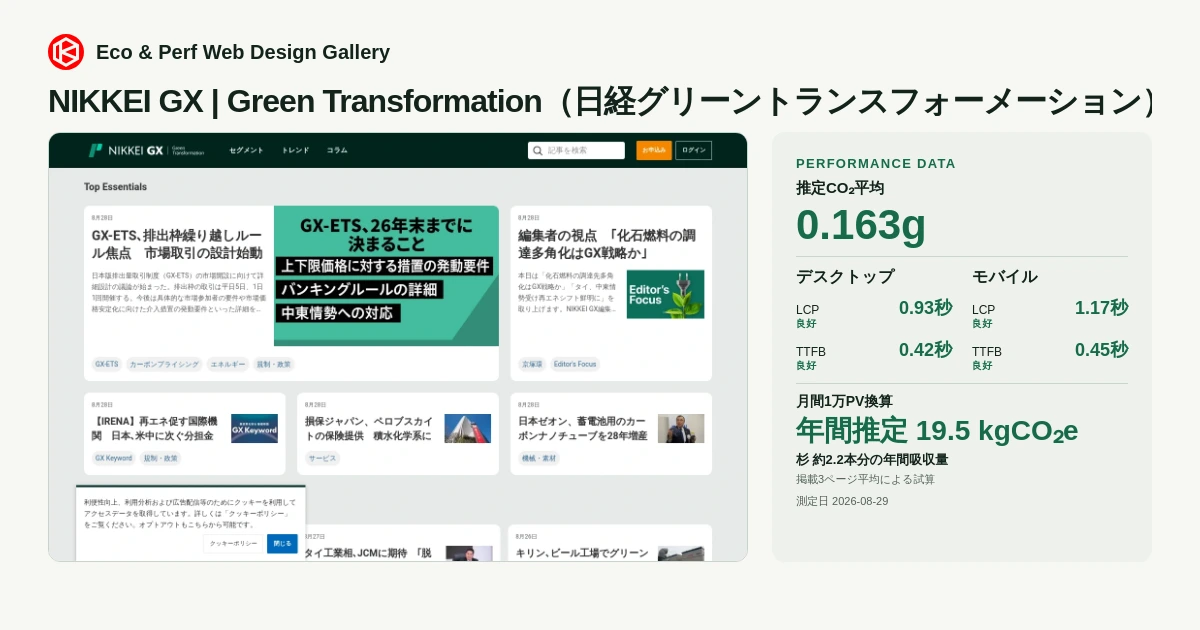Click the building thumbnail in the 損保ジャパン card
The image size is (1200, 630).
(468, 428)
